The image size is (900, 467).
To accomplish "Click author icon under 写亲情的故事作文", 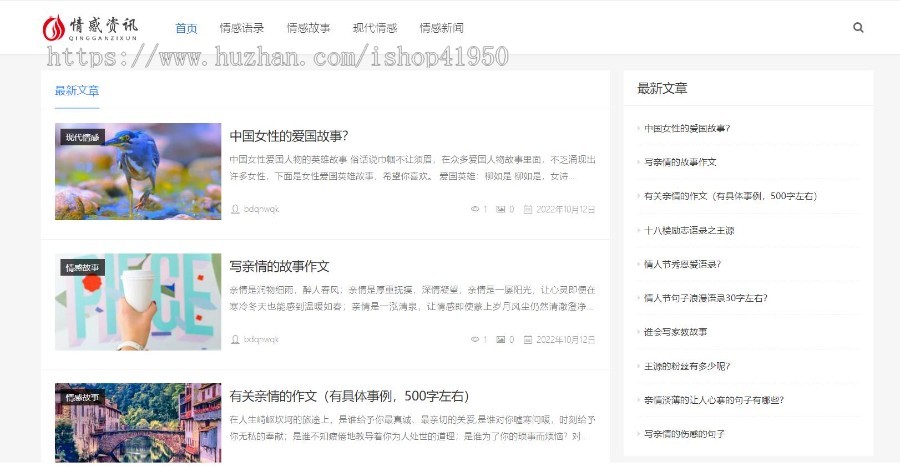I will pyautogui.click(x=235, y=339).
